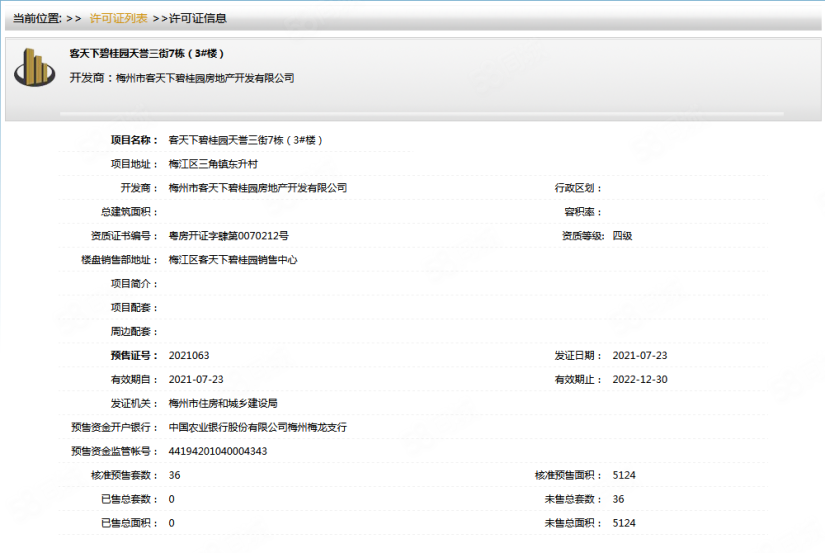Click the 发证日期 value 2021-07-23
825x553 pixels.
click(640, 355)
